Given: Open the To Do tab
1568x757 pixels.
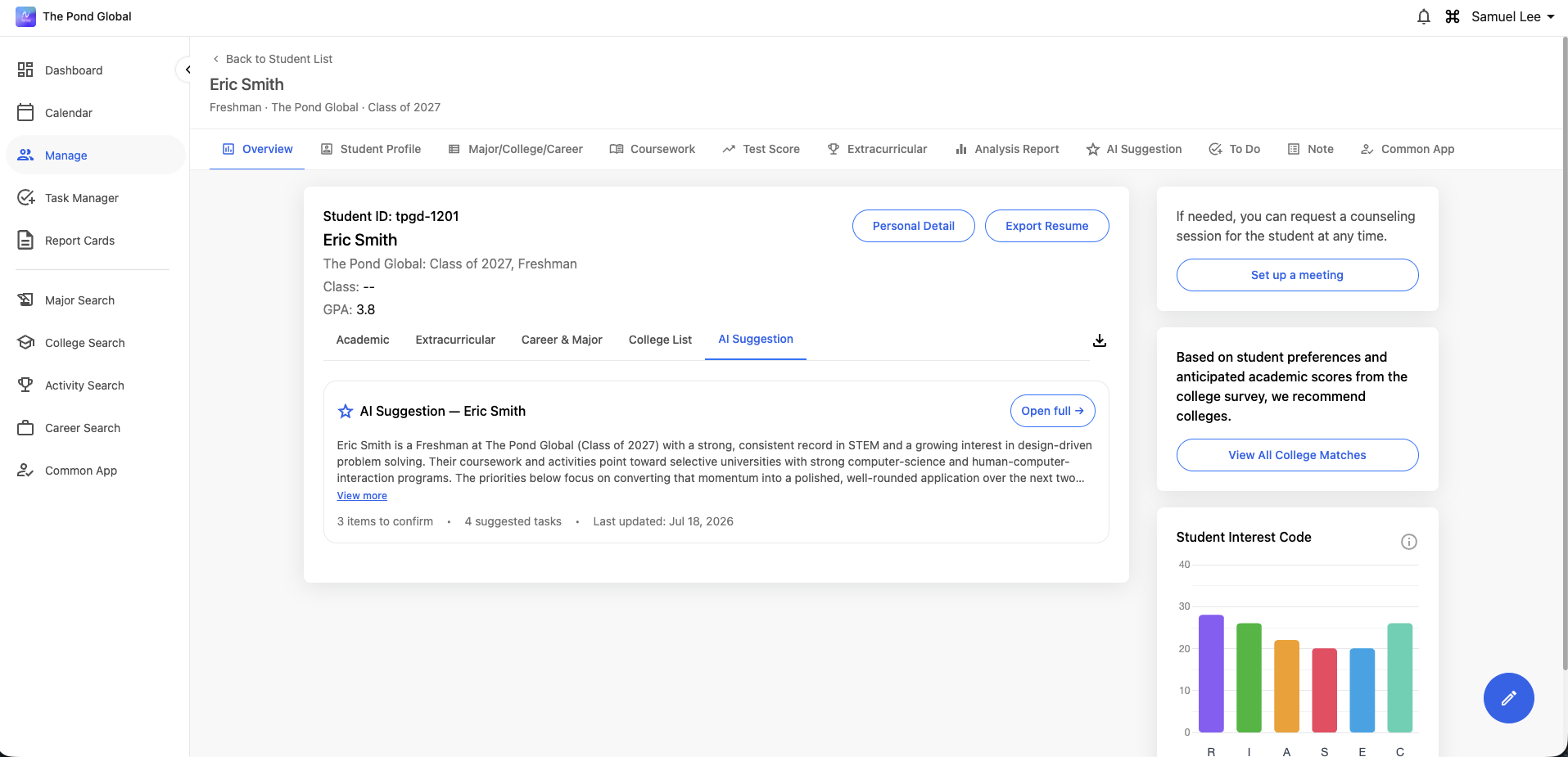Looking at the screenshot, I should point(1235,149).
